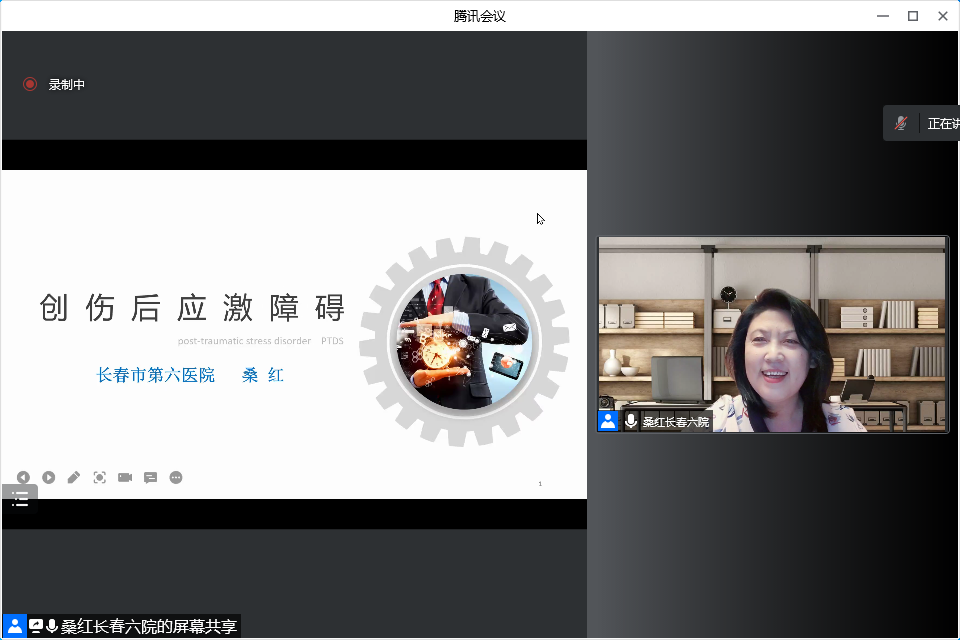
Task: Click the 桑红长春六院 name label on video
Action: [676, 422]
